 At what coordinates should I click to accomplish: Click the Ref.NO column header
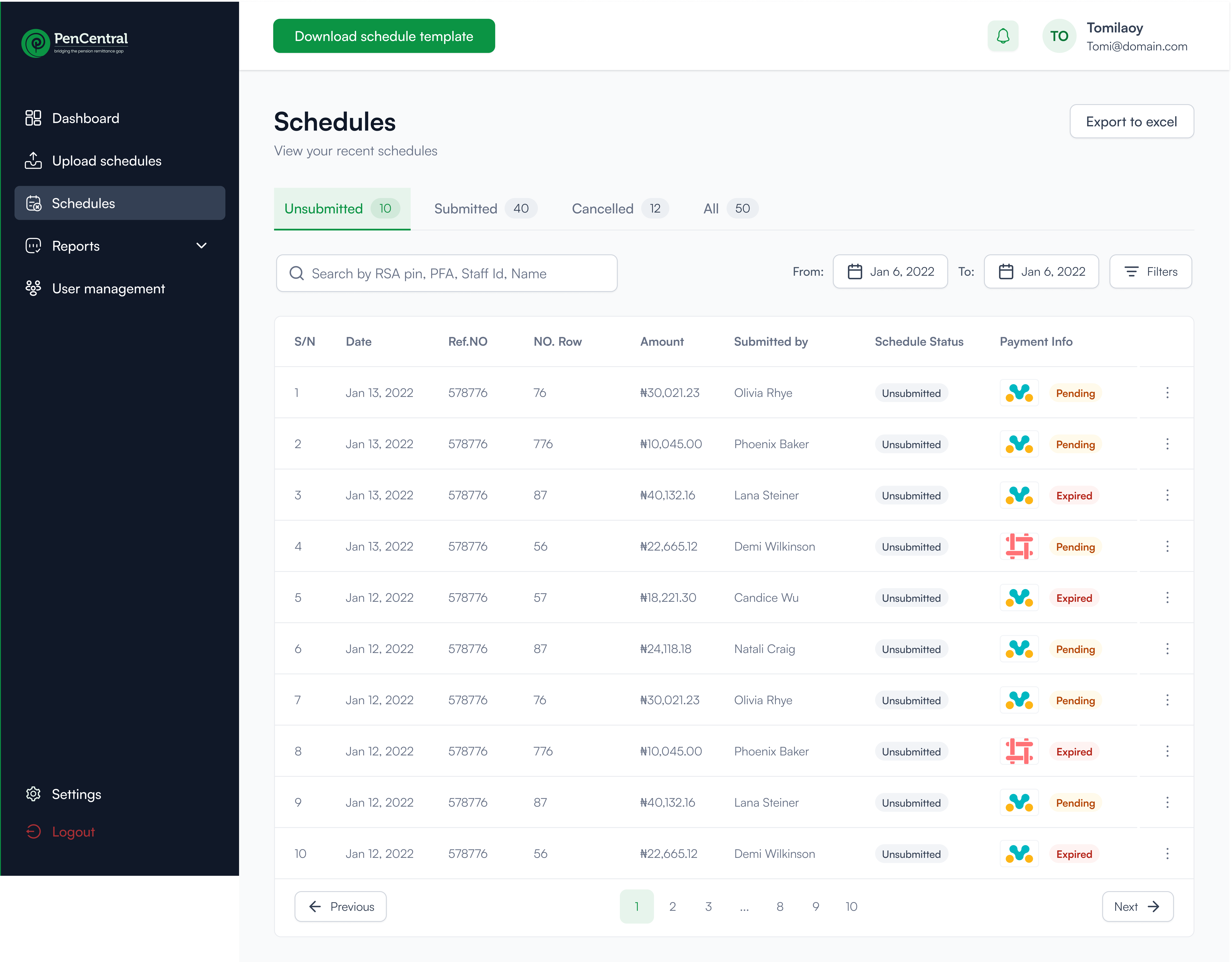468,341
